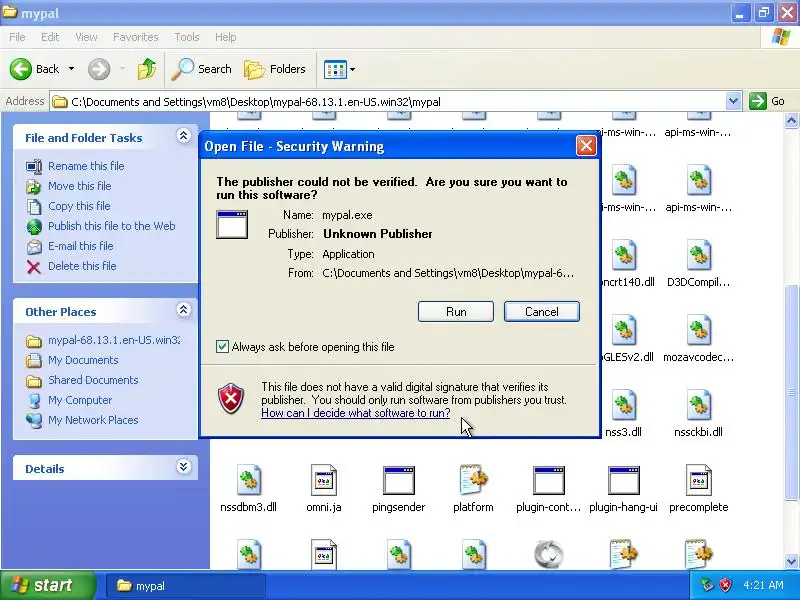
Task: Select the D3DCompil... file icon
Action: pos(698,255)
